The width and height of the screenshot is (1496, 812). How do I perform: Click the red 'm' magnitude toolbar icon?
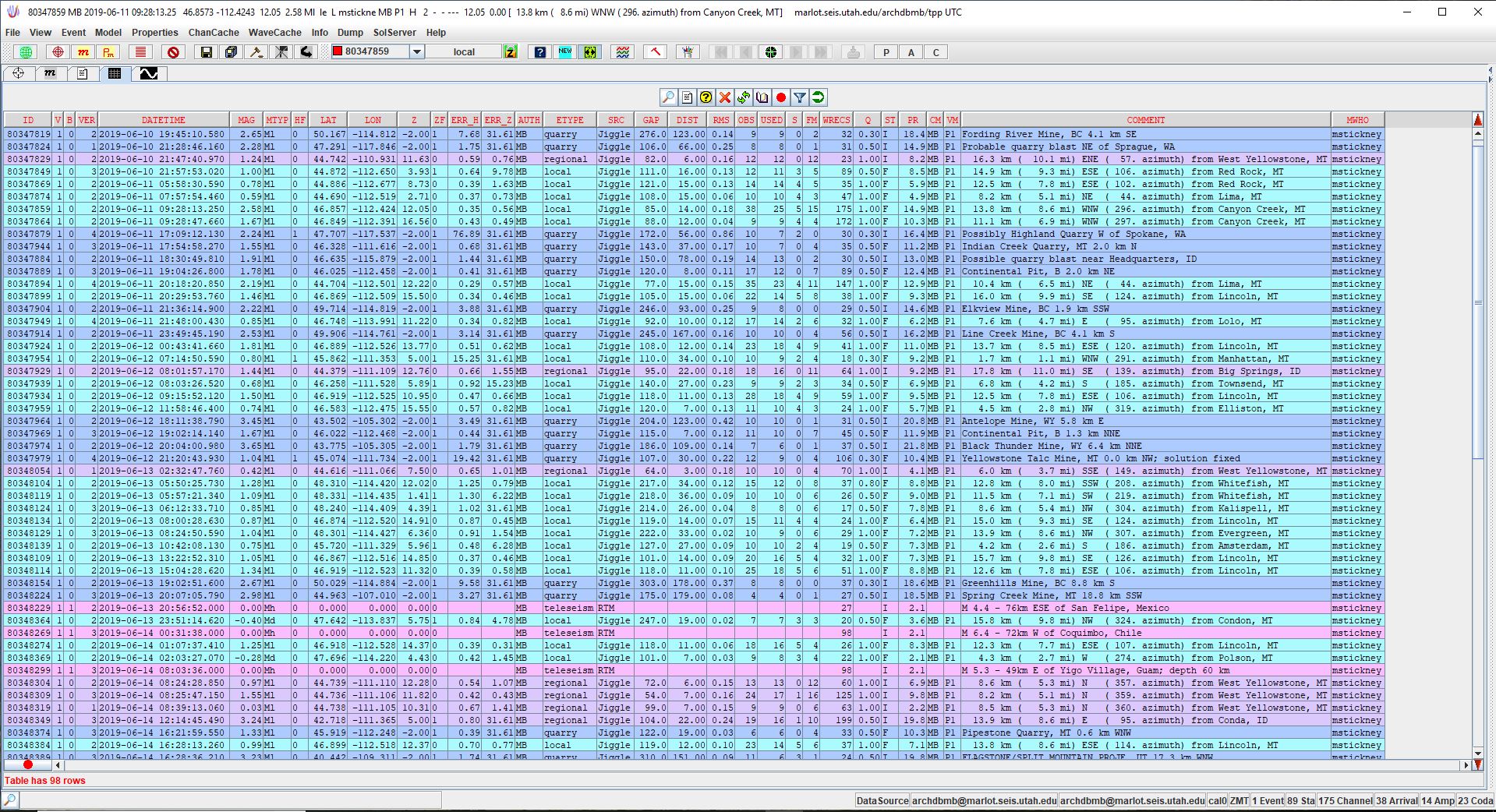[83, 52]
